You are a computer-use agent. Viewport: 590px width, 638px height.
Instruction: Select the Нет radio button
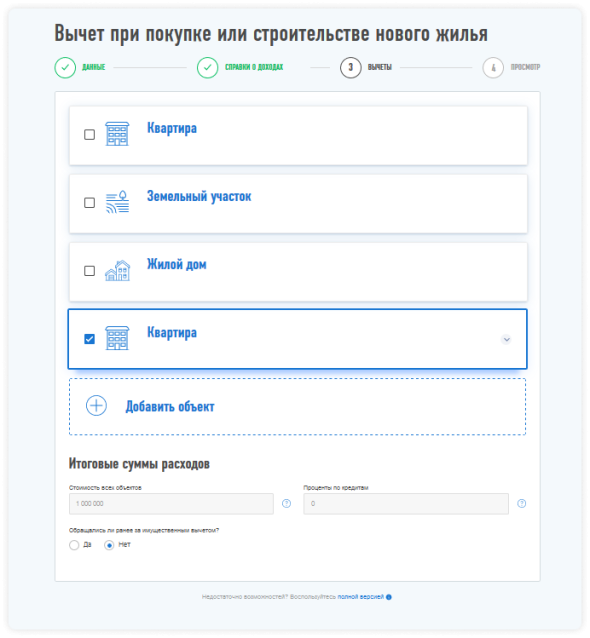(x=109, y=545)
